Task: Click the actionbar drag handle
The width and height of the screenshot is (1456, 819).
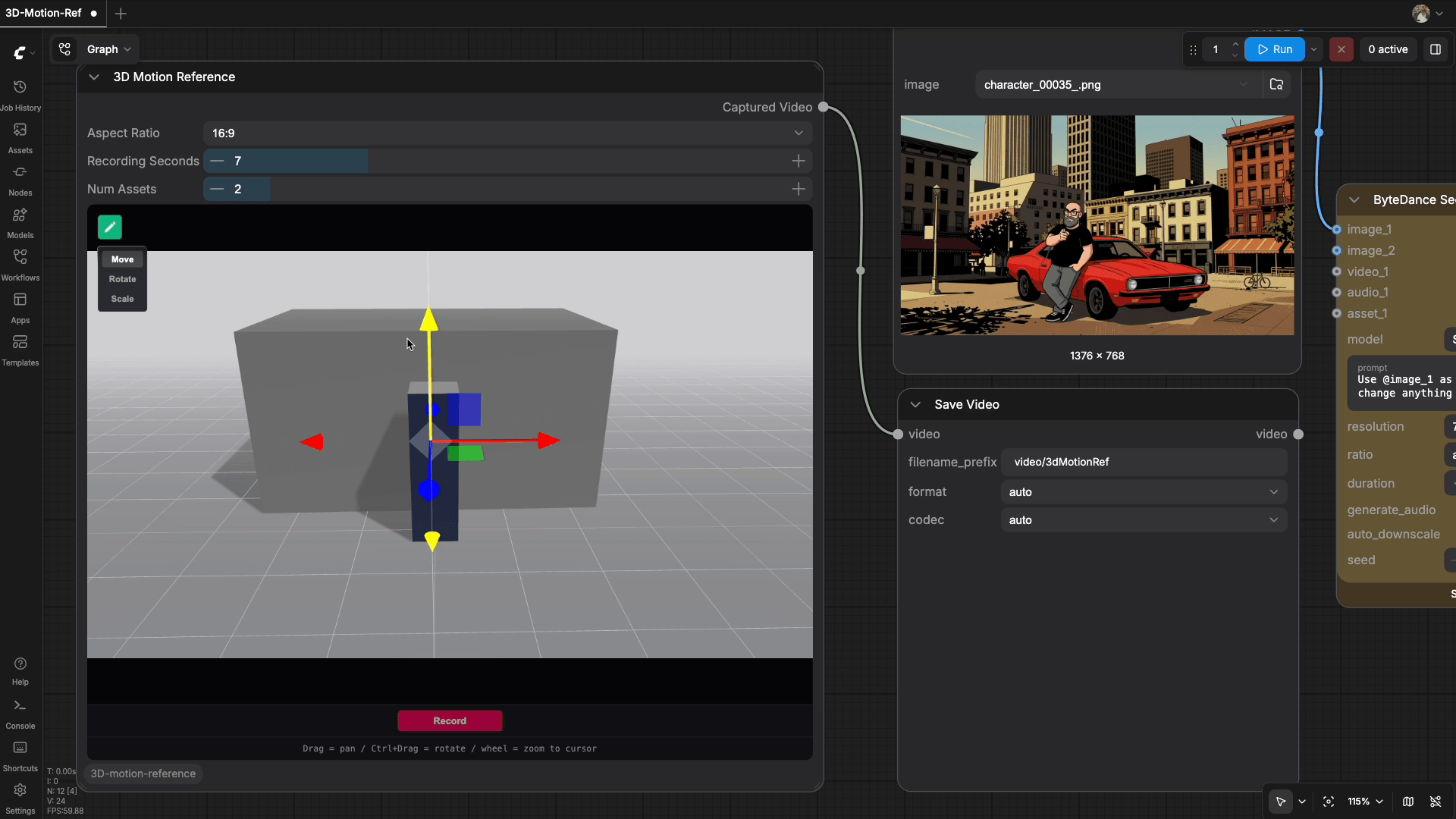Action: tap(1193, 50)
